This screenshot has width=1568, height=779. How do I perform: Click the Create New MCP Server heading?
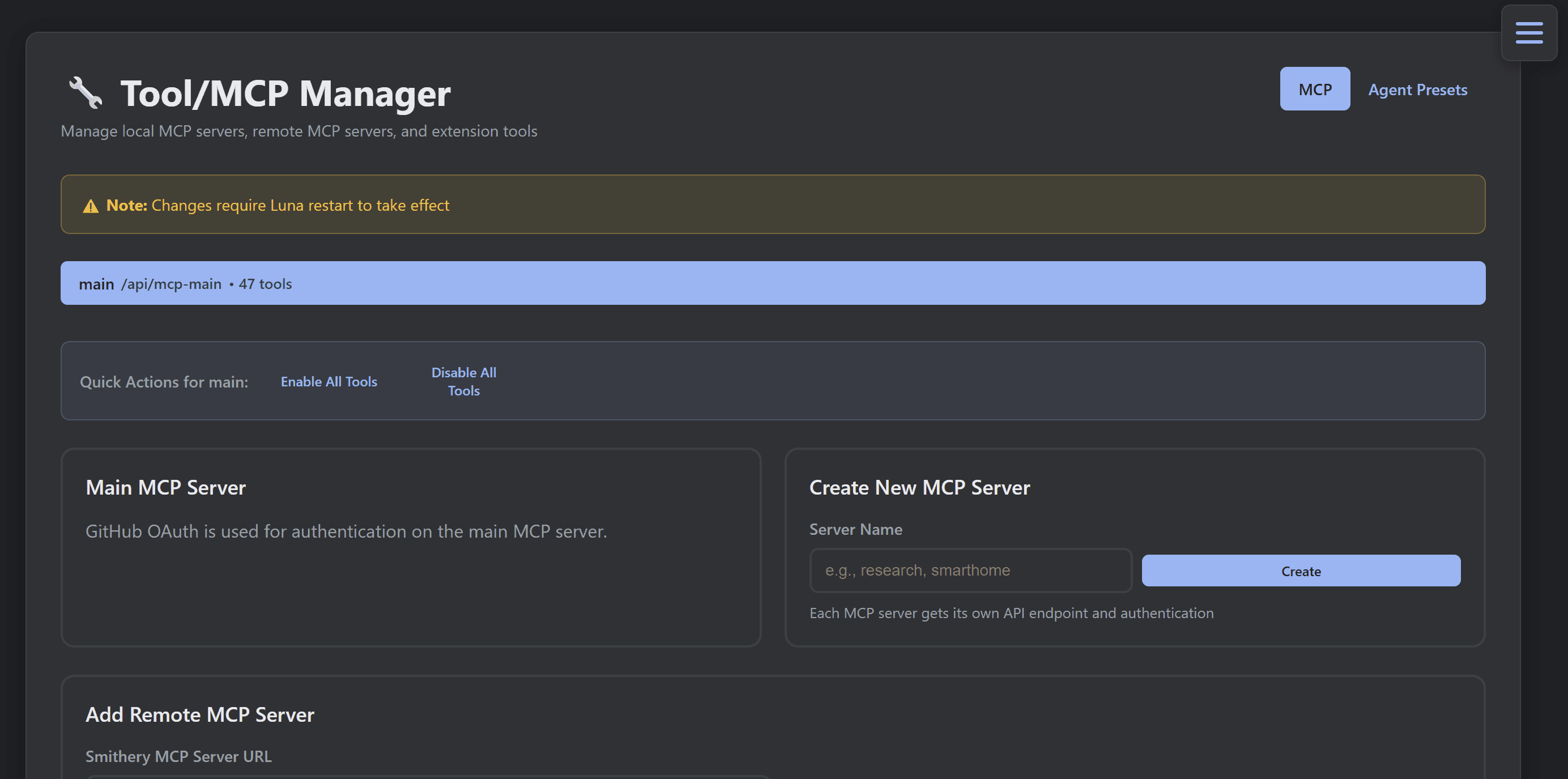click(x=920, y=487)
